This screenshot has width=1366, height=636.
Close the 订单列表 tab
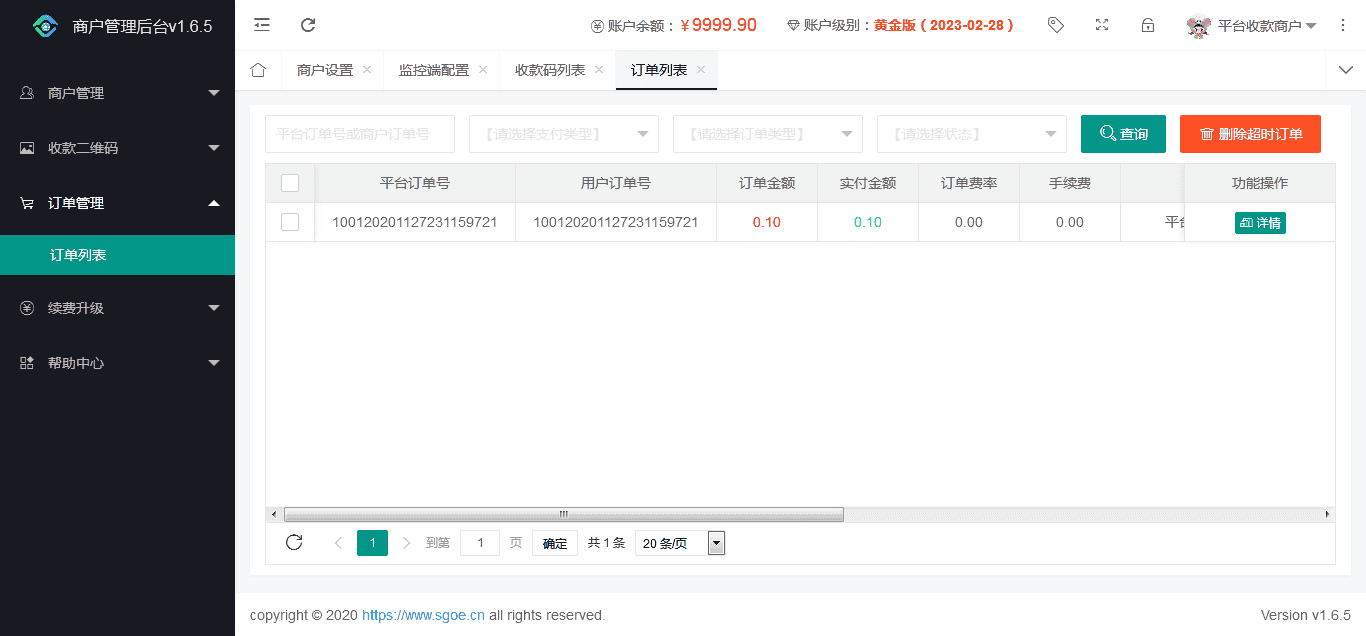[701, 70]
